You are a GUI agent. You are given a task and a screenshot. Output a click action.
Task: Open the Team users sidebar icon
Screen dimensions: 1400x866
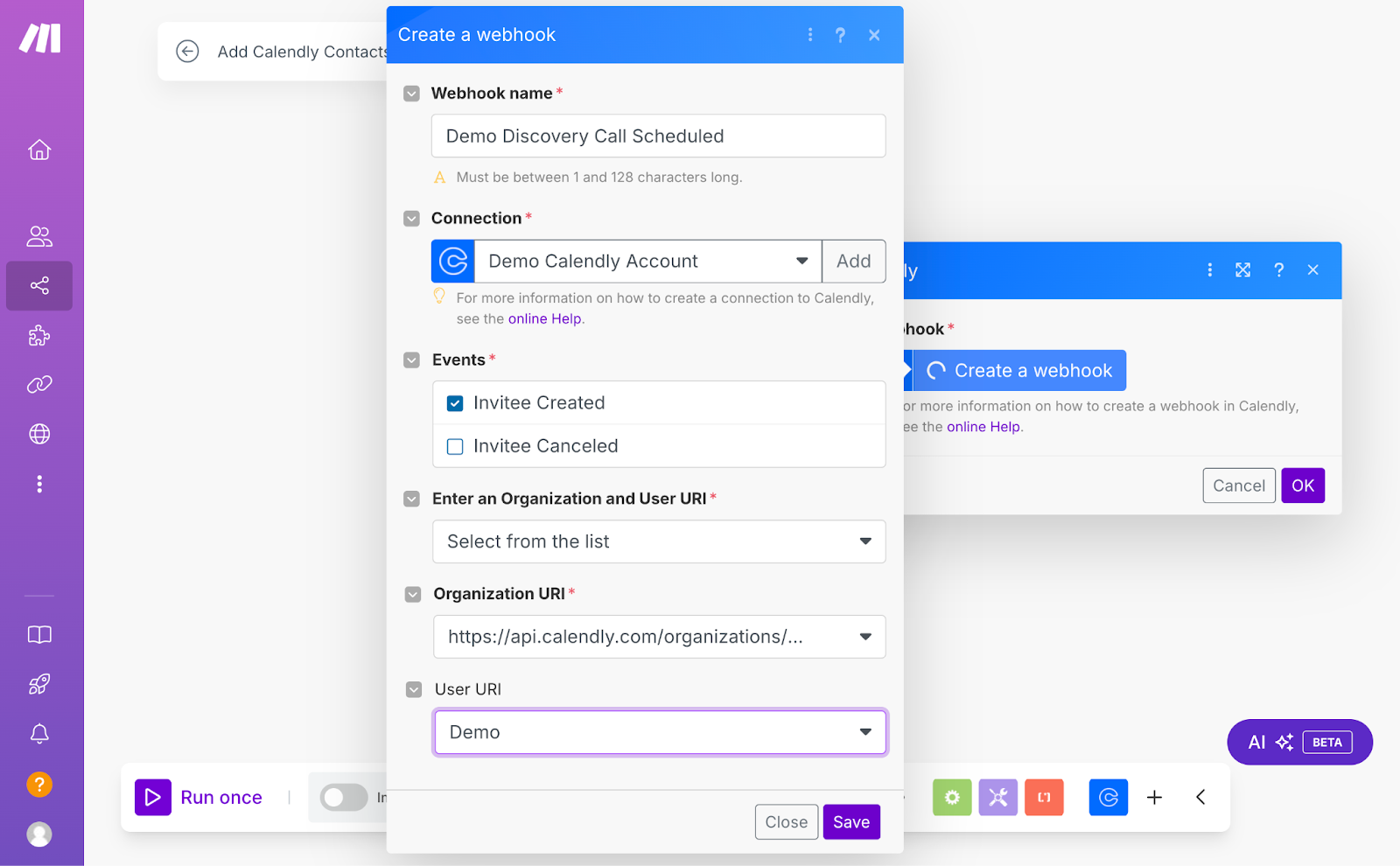click(x=39, y=236)
